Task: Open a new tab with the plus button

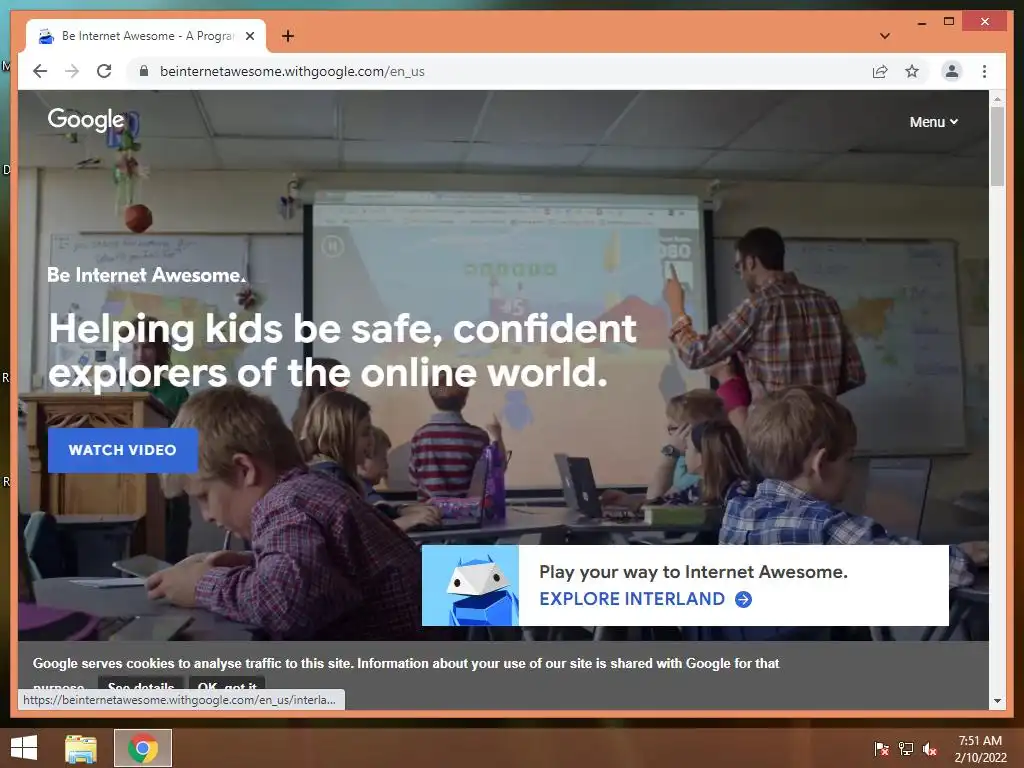Action: pyautogui.click(x=287, y=36)
